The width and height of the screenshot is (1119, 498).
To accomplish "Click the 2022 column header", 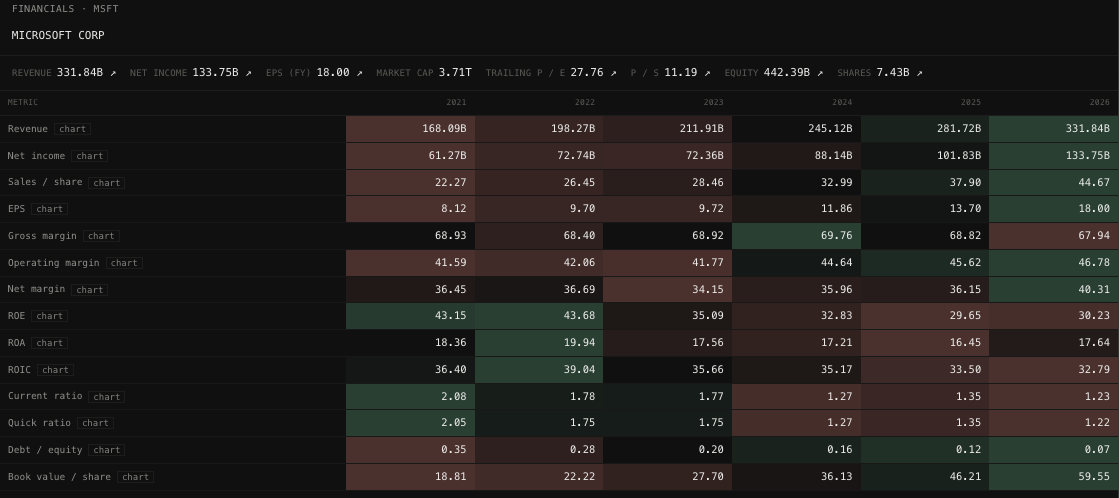I will [584, 103].
